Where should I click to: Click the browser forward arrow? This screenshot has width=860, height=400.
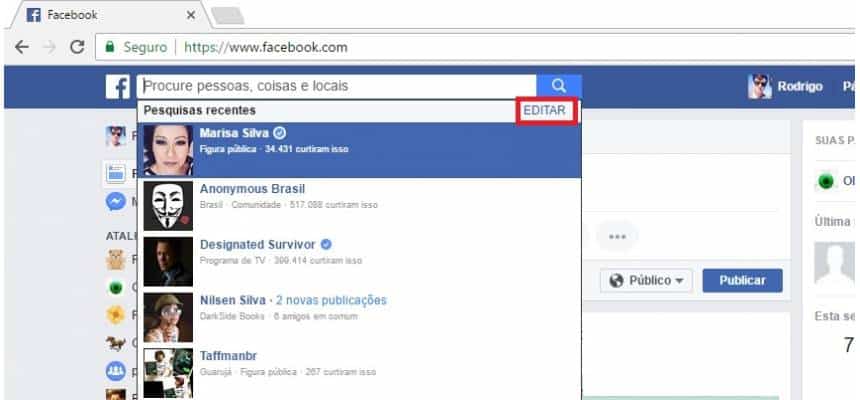coord(49,47)
